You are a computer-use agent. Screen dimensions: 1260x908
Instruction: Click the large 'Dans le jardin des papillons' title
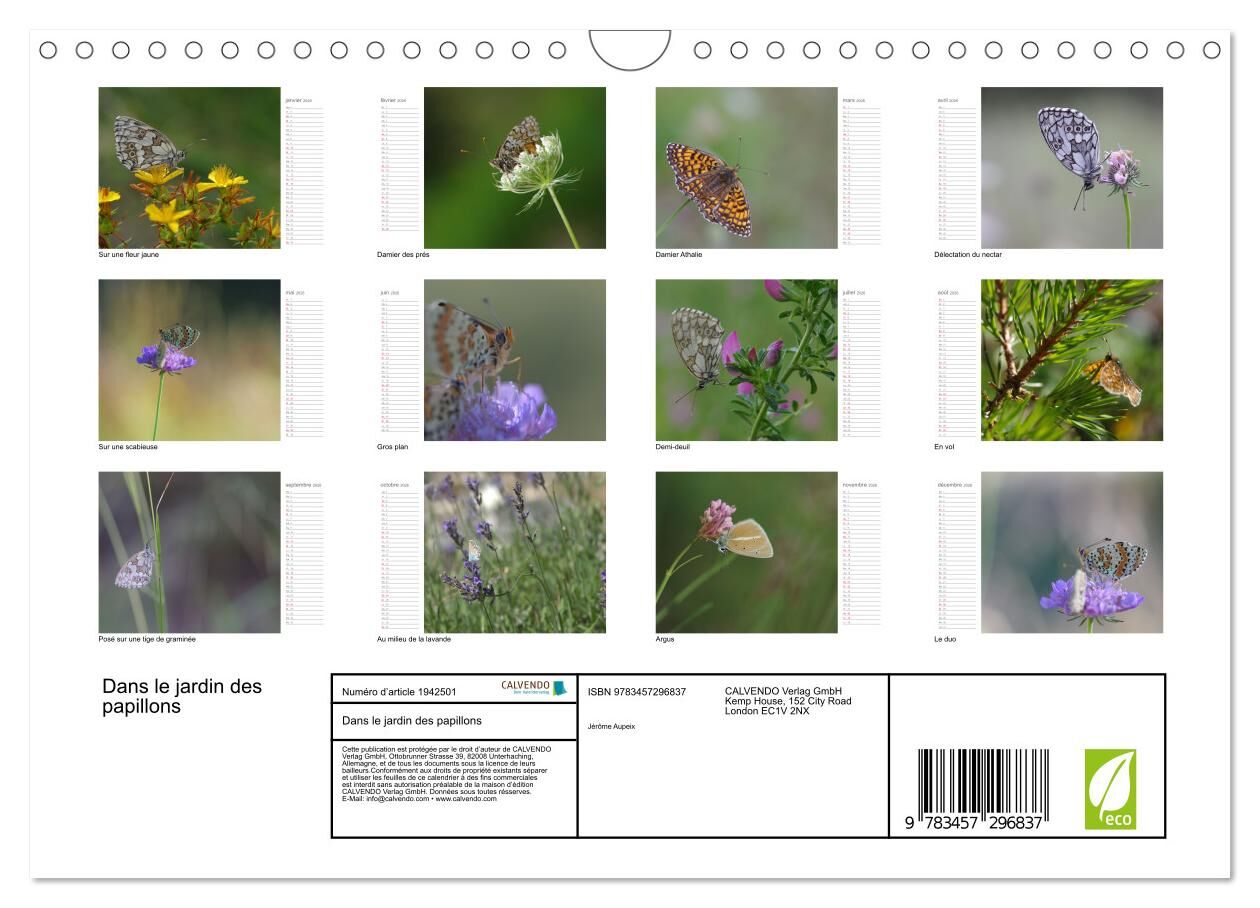pyautogui.click(x=181, y=696)
